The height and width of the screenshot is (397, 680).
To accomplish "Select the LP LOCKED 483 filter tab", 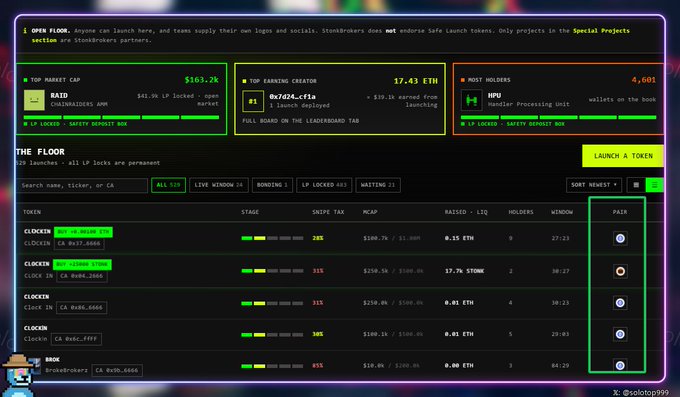I will [x=324, y=185].
